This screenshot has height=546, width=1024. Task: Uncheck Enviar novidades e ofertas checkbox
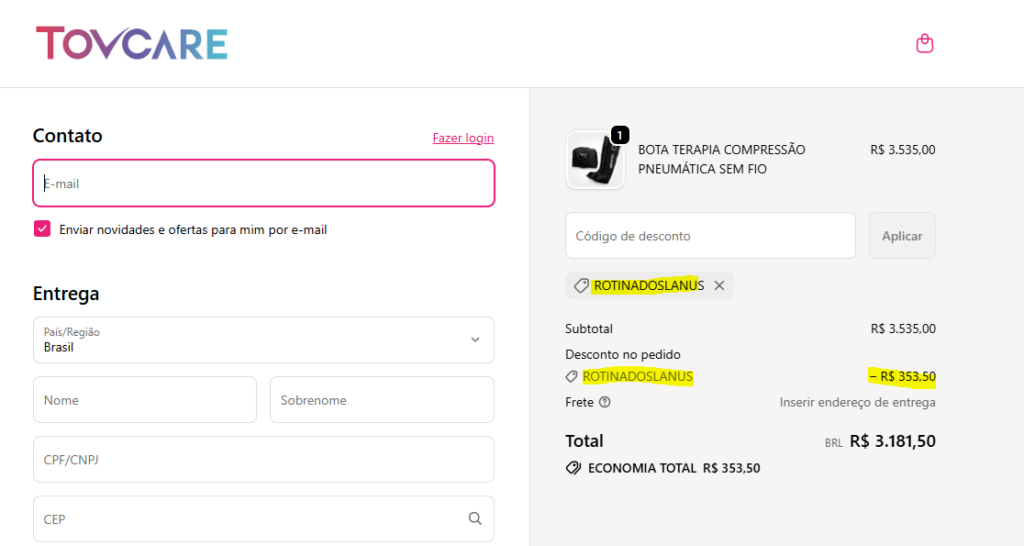[42, 229]
